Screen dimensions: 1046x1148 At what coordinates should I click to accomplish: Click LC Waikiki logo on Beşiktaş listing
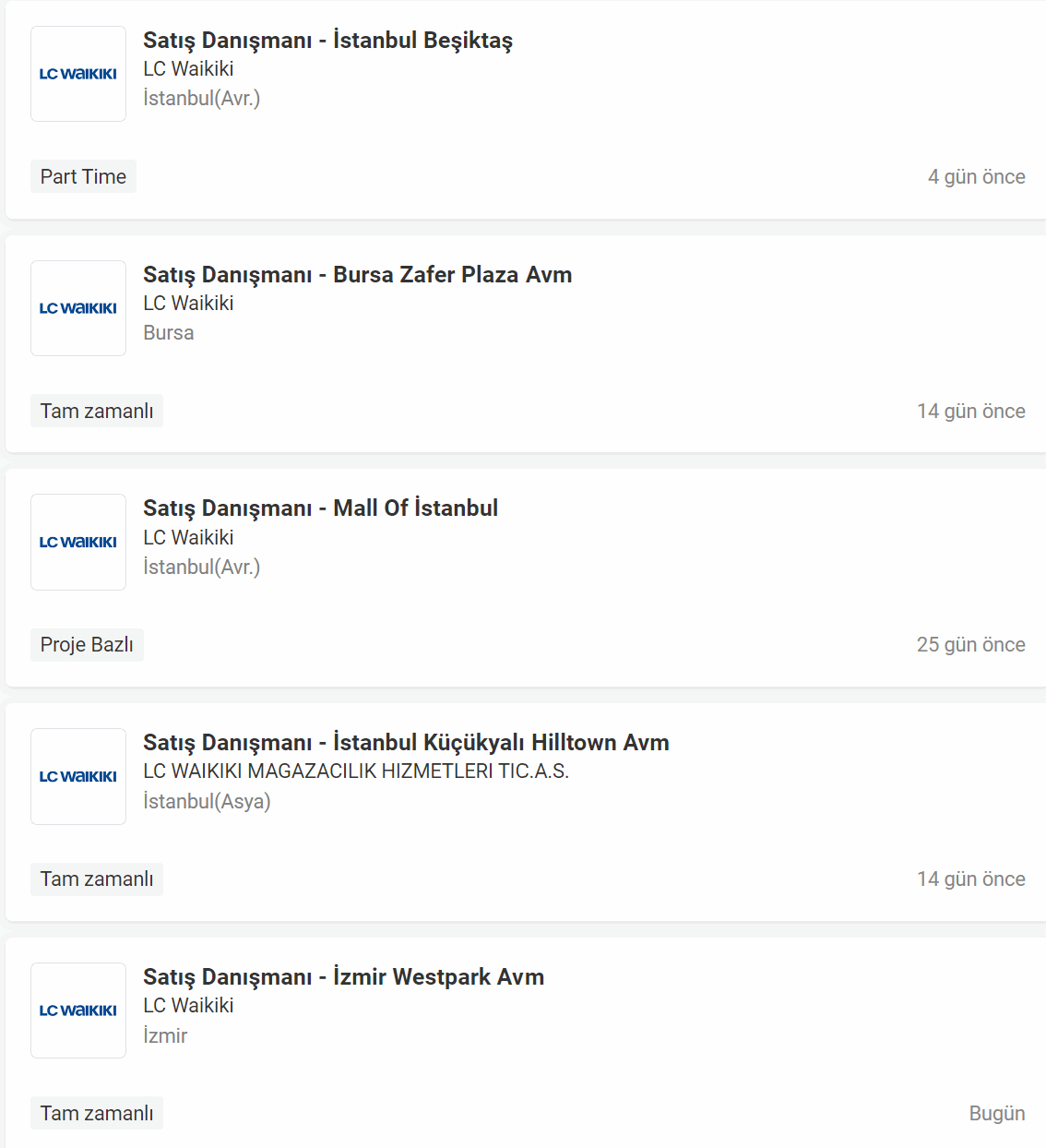78,74
